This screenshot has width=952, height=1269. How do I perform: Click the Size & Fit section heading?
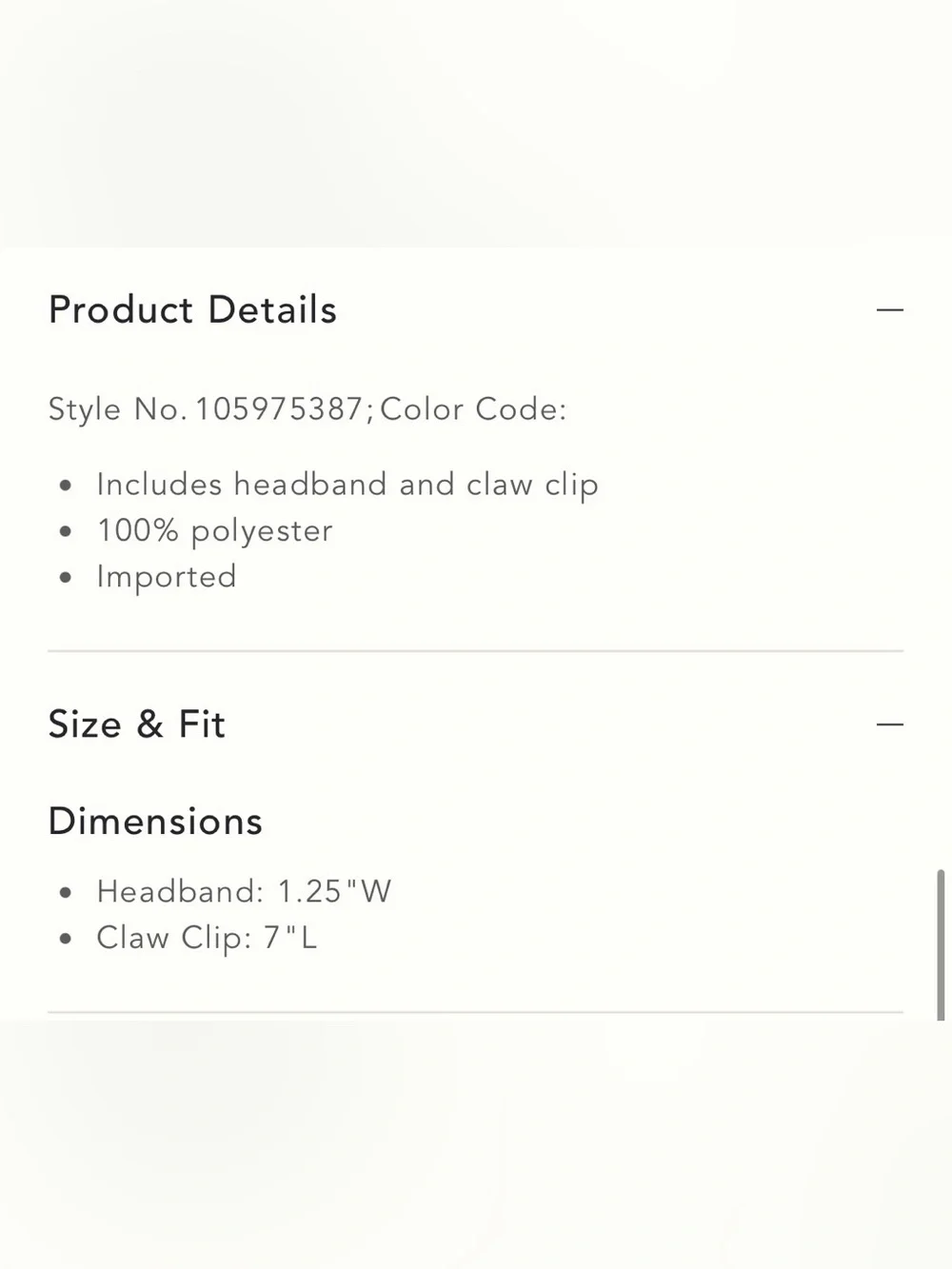point(136,724)
